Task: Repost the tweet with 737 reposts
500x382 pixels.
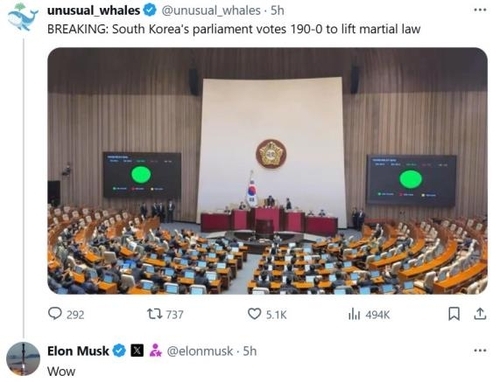Action: click(155, 314)
